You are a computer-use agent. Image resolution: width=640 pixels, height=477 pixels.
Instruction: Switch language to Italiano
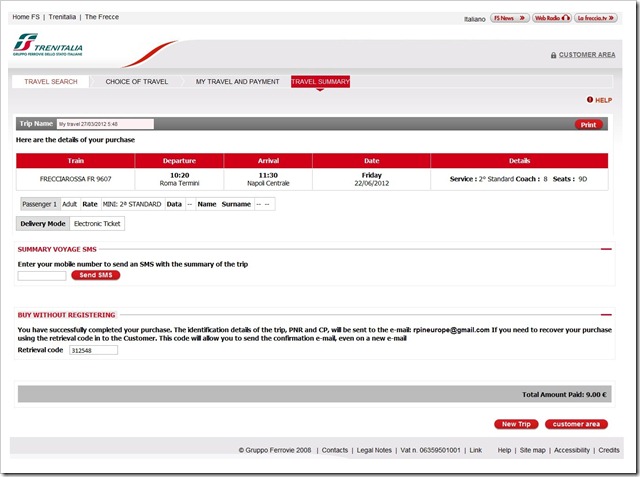point(474,19)
